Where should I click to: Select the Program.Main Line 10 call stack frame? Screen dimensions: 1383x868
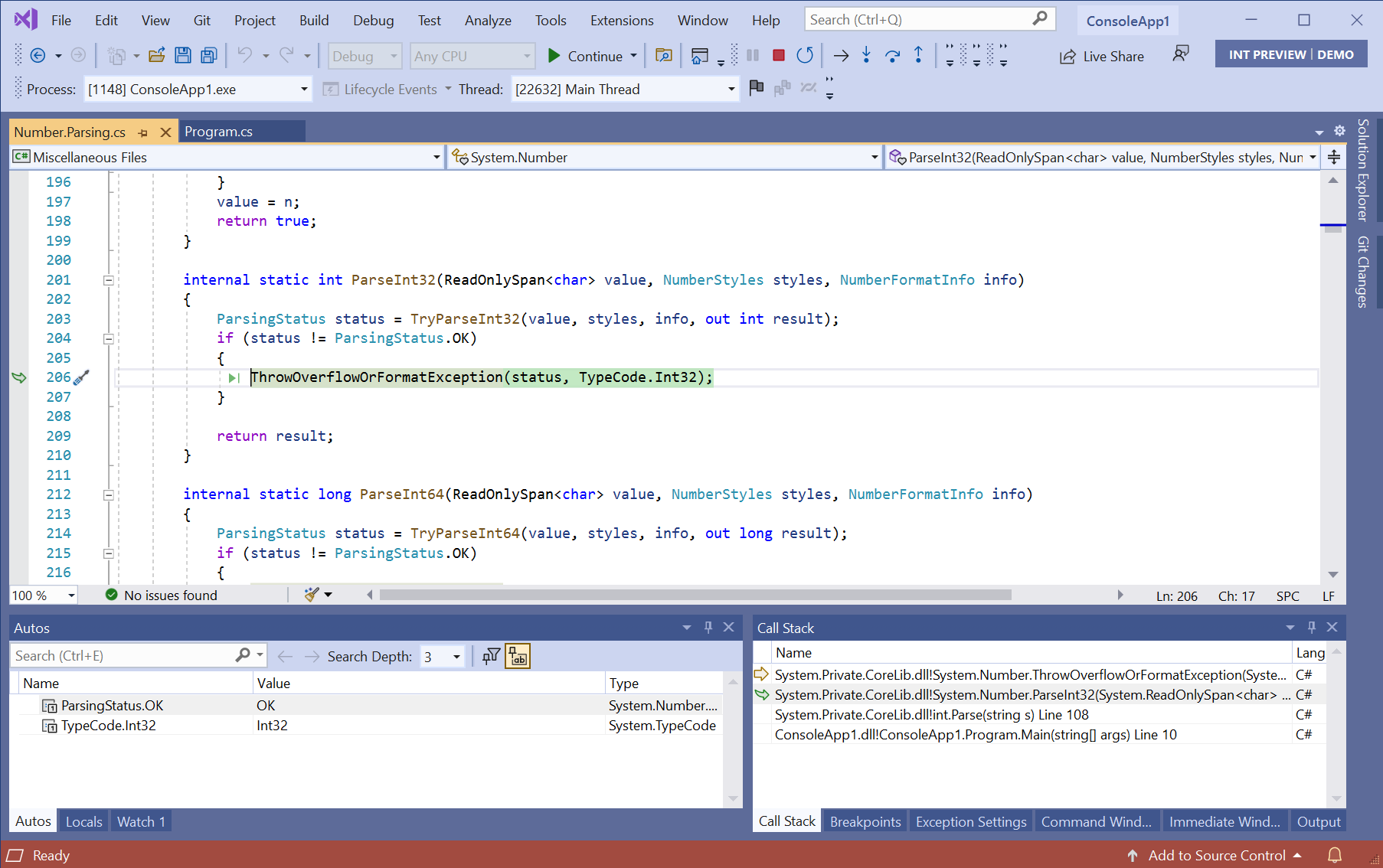(976, 734)
